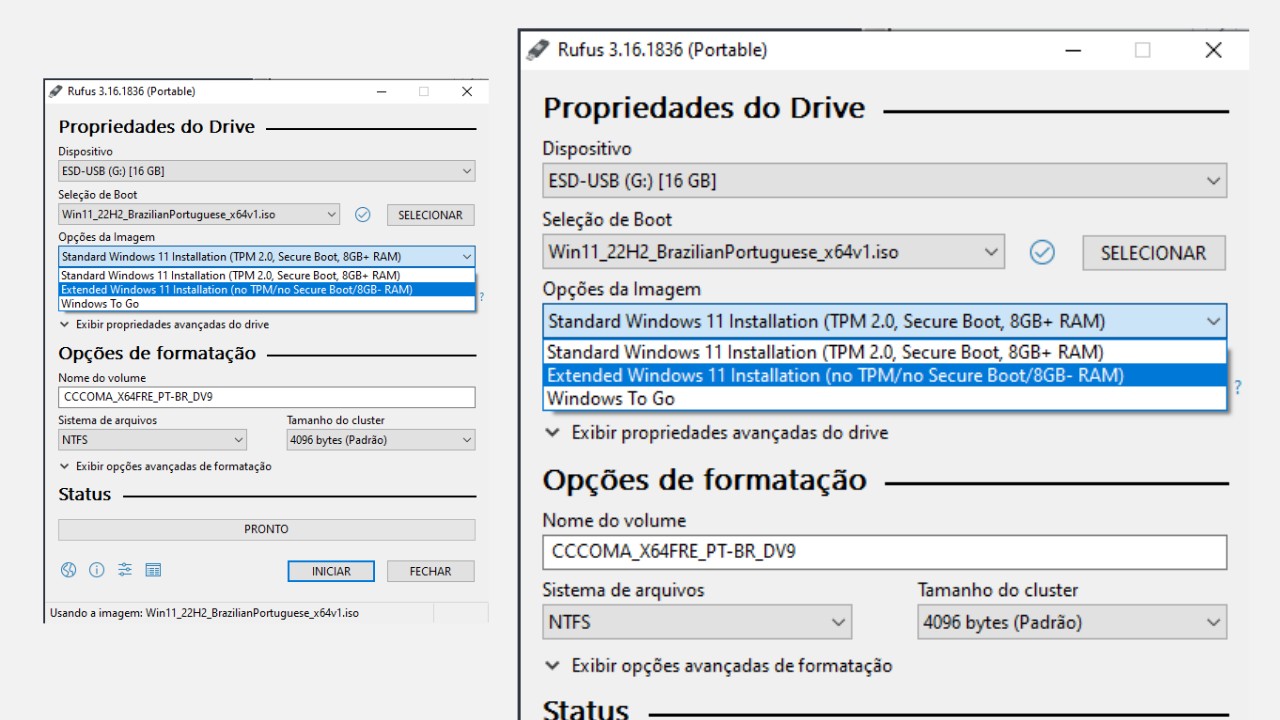Click the Rufus icon in the title bar

536,49
